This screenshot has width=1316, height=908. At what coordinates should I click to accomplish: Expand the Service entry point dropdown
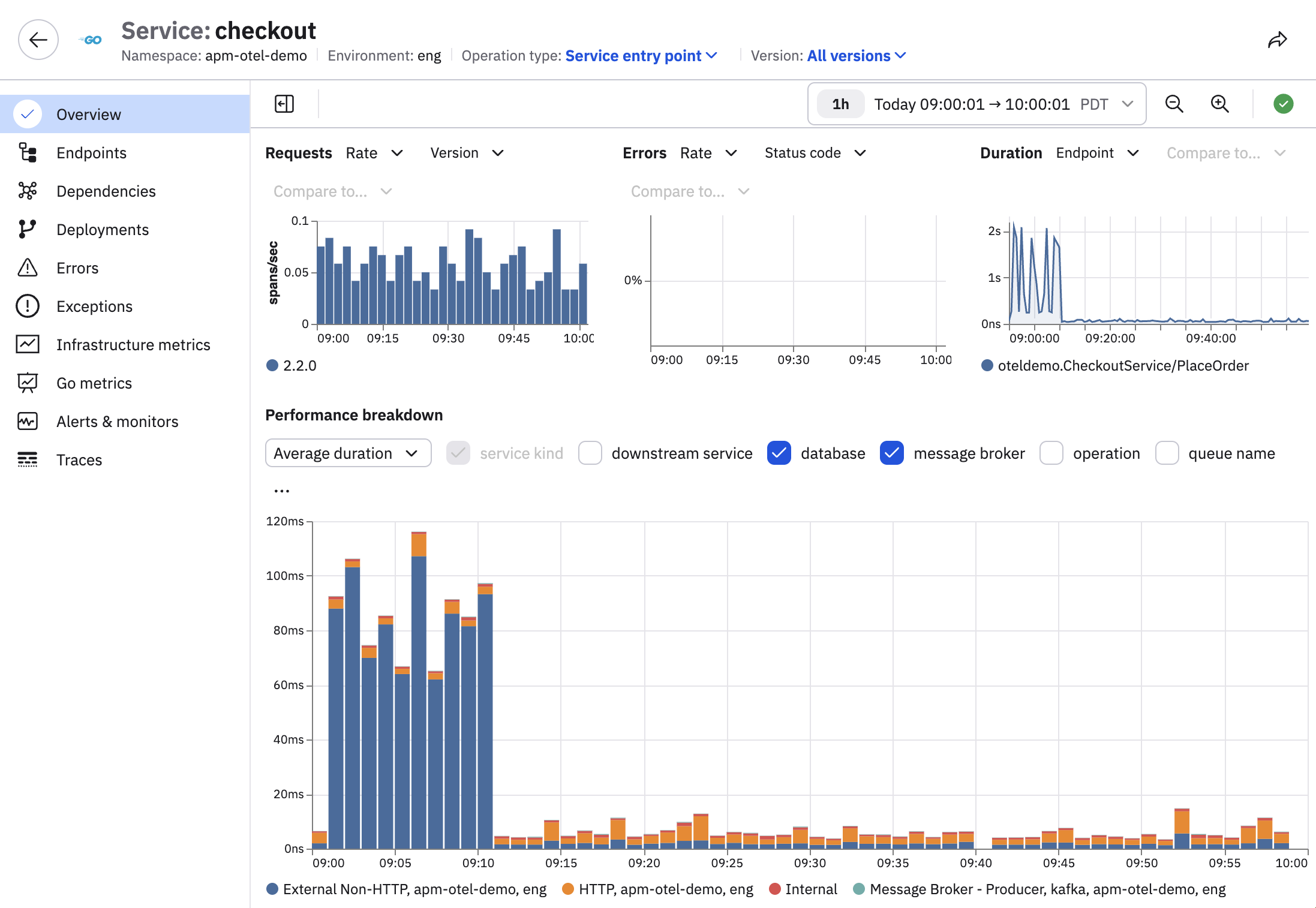(x=641, y=56)
